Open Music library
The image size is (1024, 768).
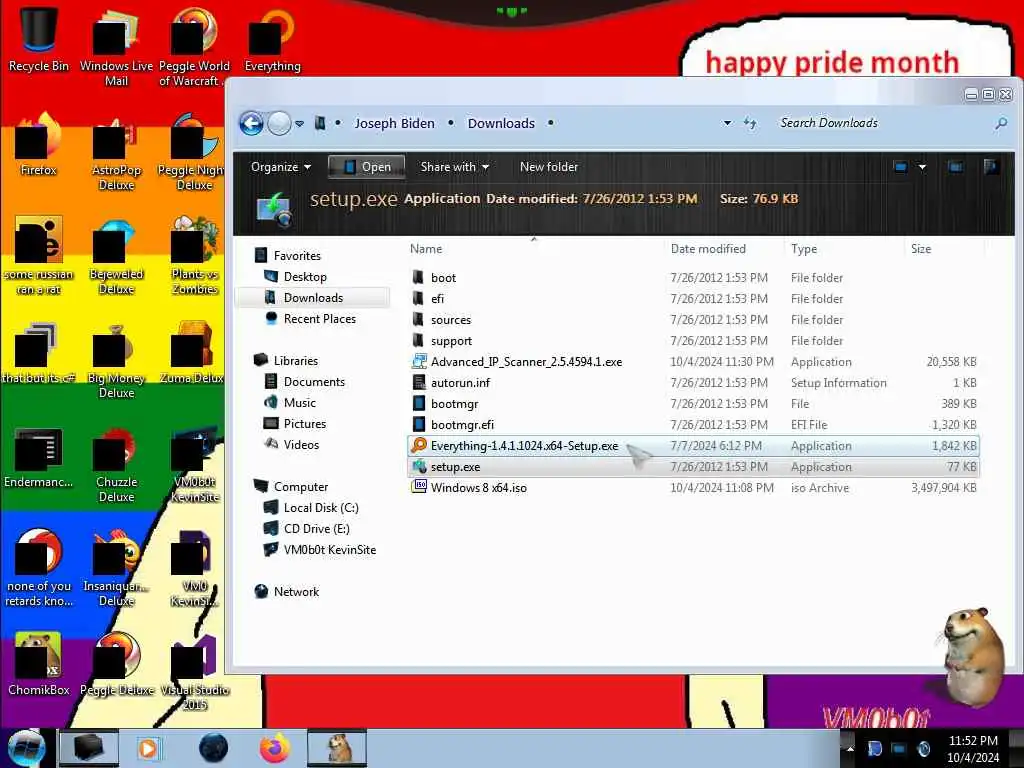[300, 403]
